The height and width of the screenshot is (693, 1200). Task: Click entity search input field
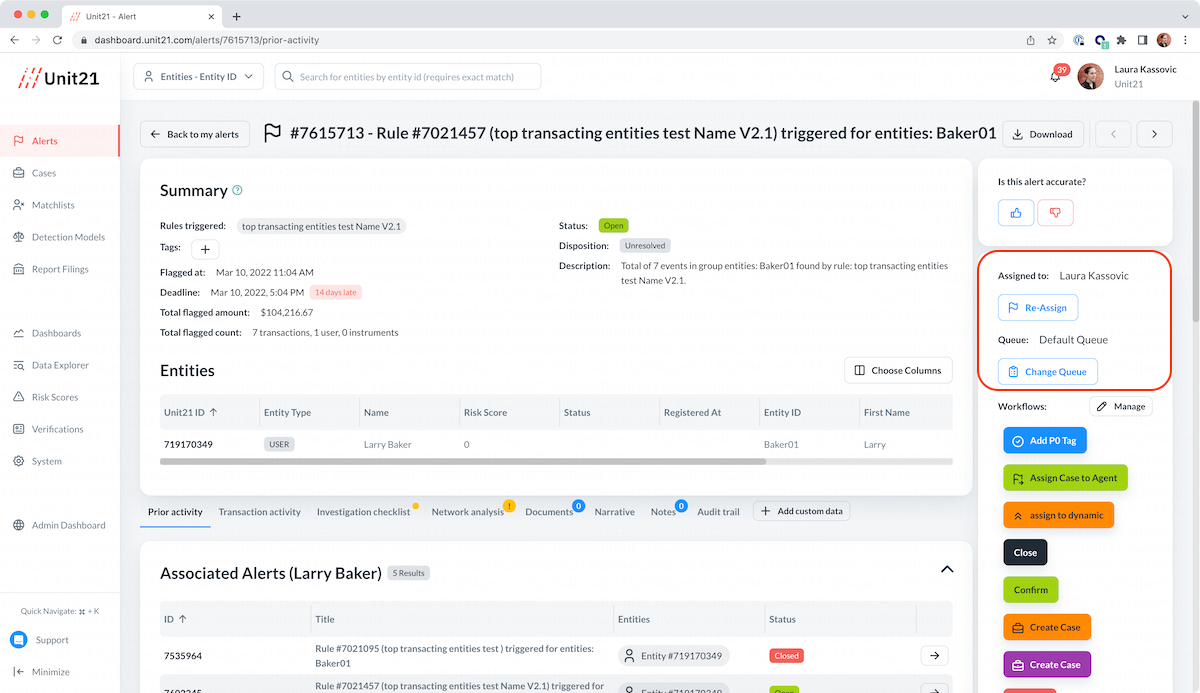(408, 77)
